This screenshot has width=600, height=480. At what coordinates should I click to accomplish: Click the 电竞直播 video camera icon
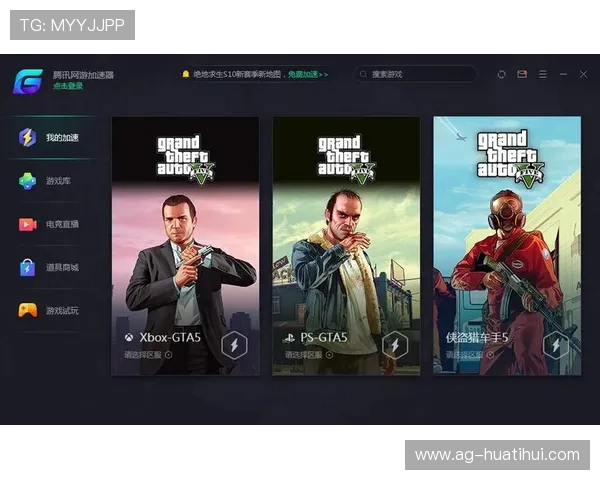click(x=28, y=224)
